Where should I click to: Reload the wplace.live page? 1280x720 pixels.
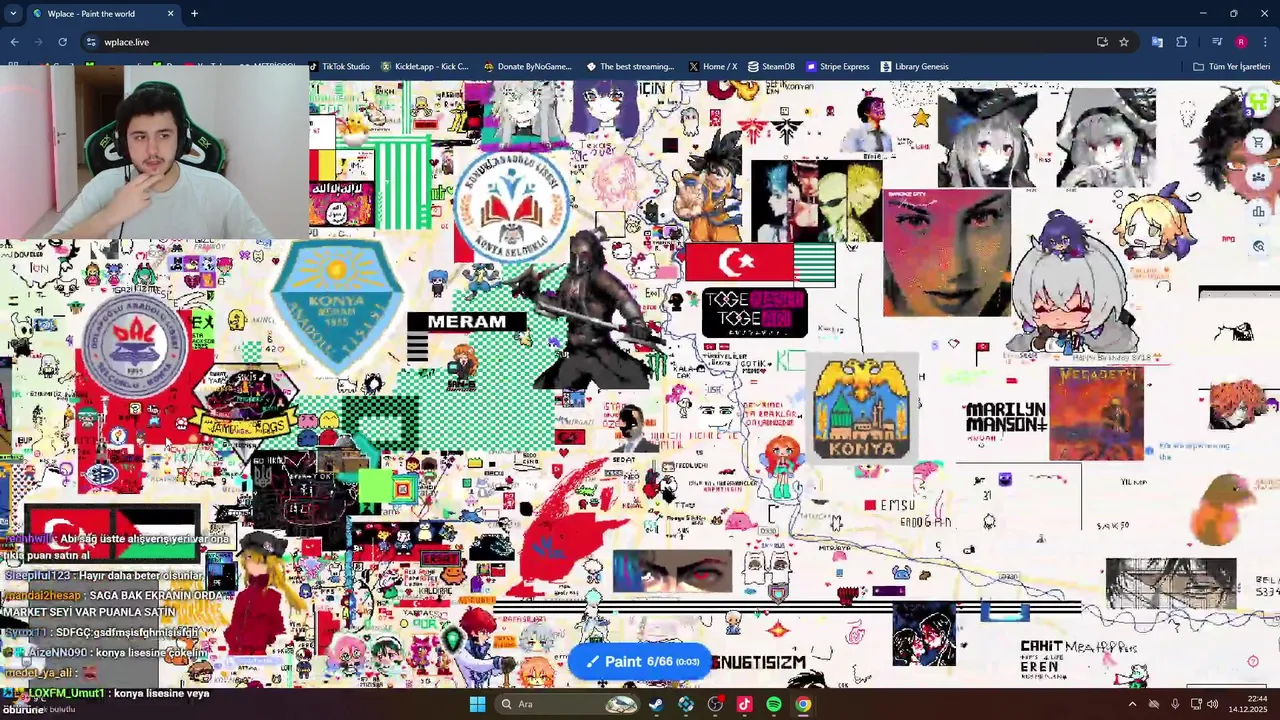62,42
